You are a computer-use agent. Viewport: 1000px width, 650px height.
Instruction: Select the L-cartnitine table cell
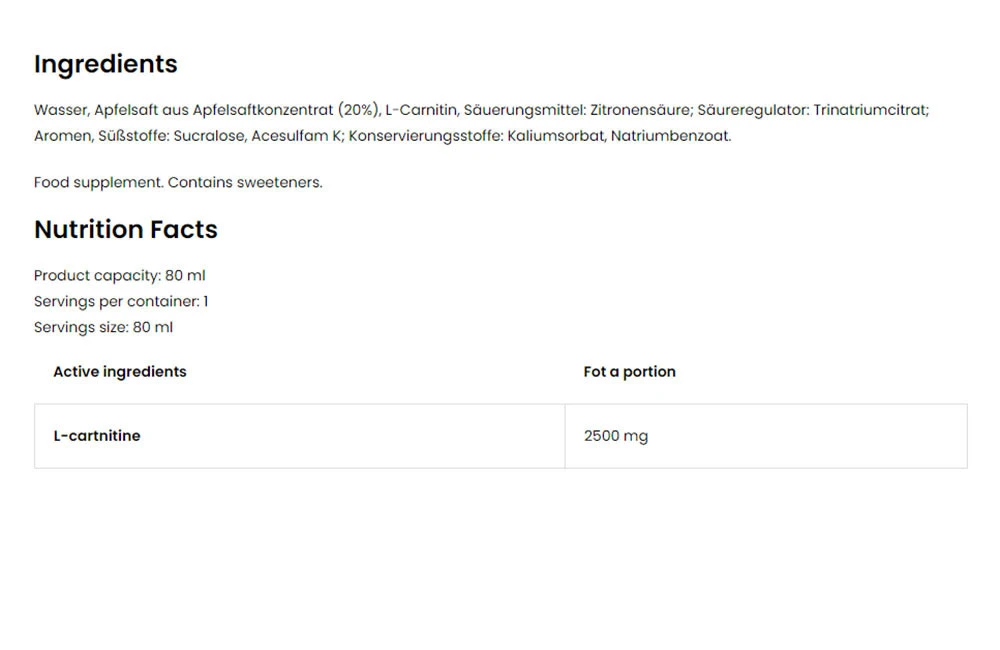coord(97,436)
